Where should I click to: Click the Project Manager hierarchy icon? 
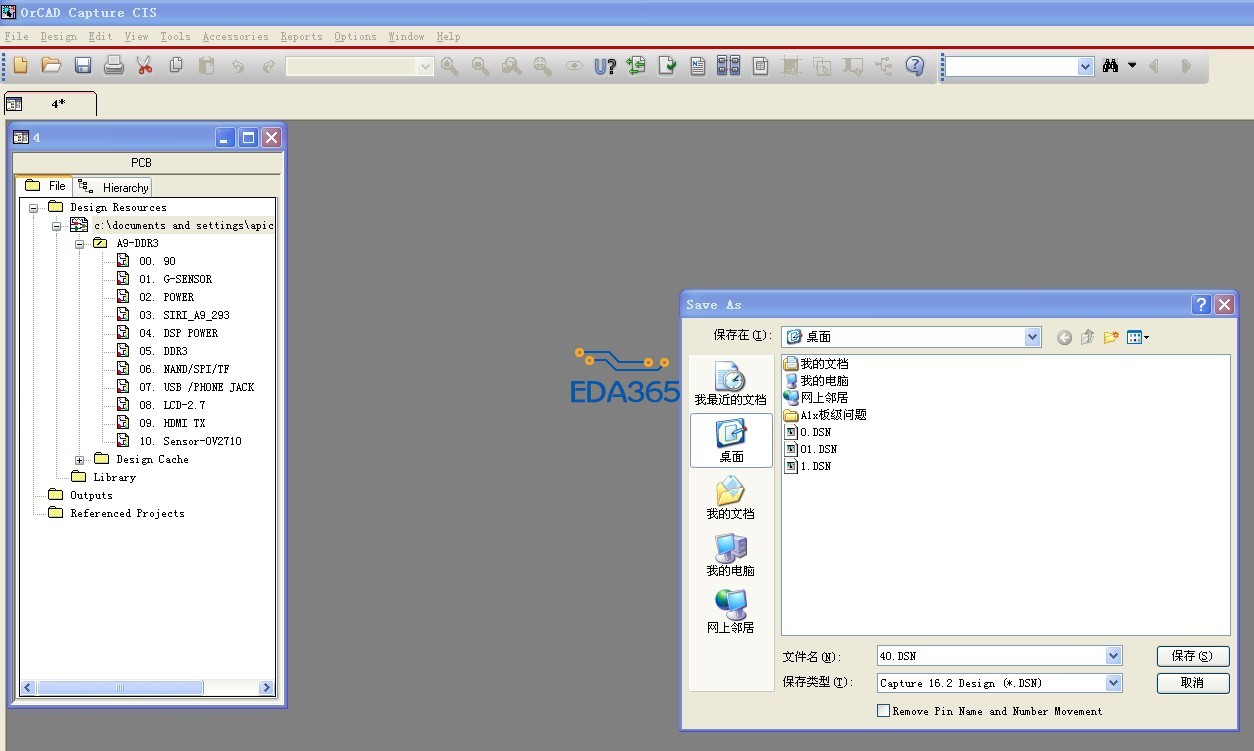click(884, 66)
